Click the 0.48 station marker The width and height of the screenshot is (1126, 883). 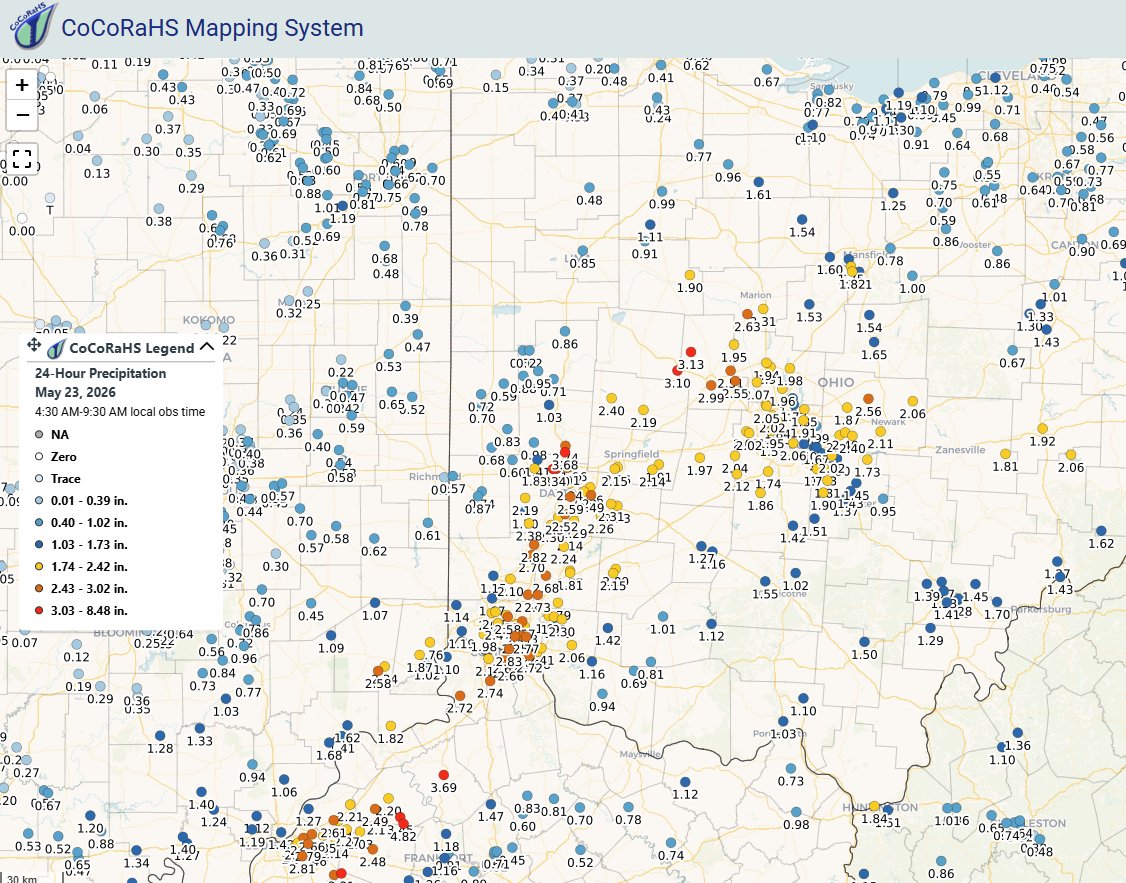click(590, 188)
